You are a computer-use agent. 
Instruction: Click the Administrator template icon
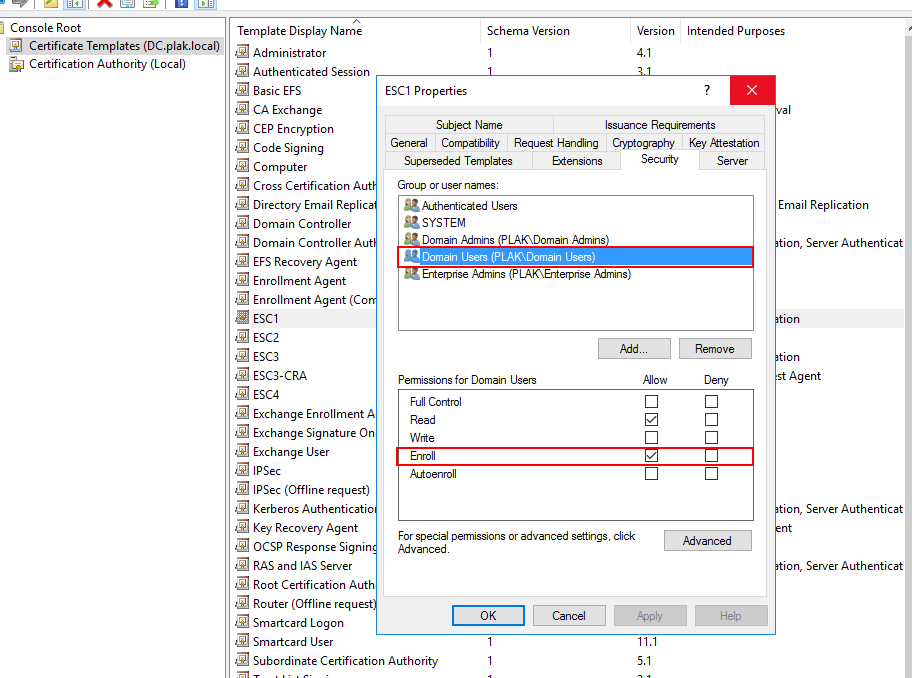tap(242, 52)
